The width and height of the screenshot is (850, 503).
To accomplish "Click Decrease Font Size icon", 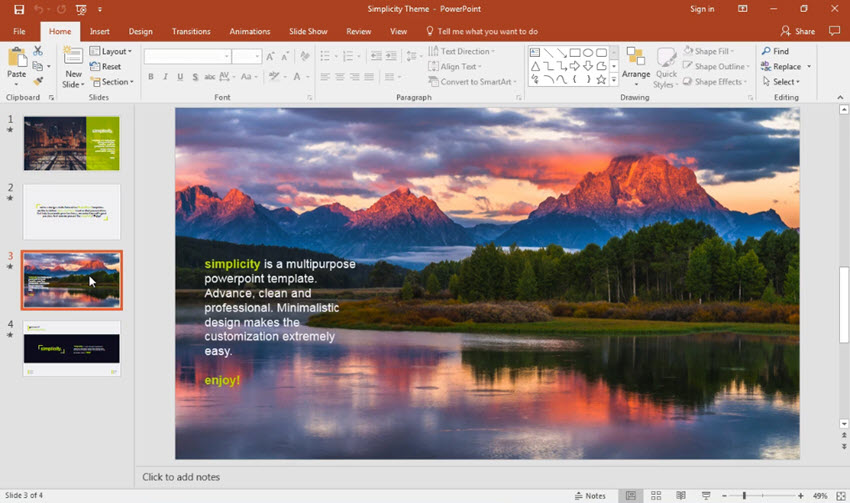I will coord(285,56).
